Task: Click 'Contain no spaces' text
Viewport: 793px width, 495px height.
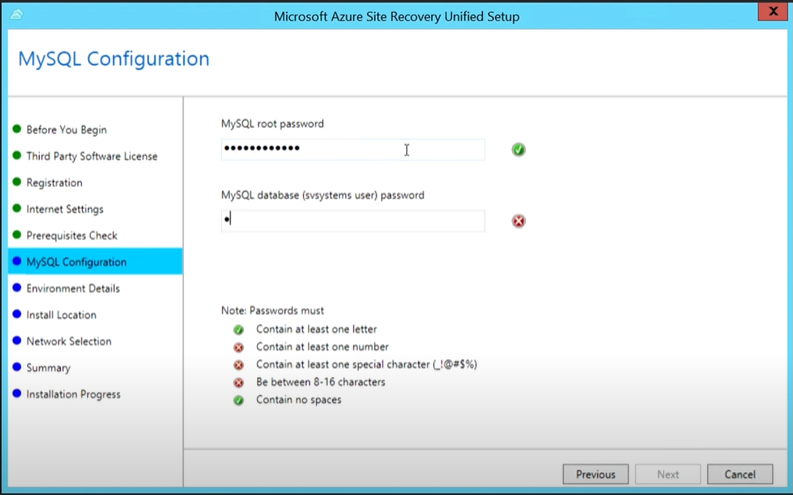Action: click(x=298, y=400)
